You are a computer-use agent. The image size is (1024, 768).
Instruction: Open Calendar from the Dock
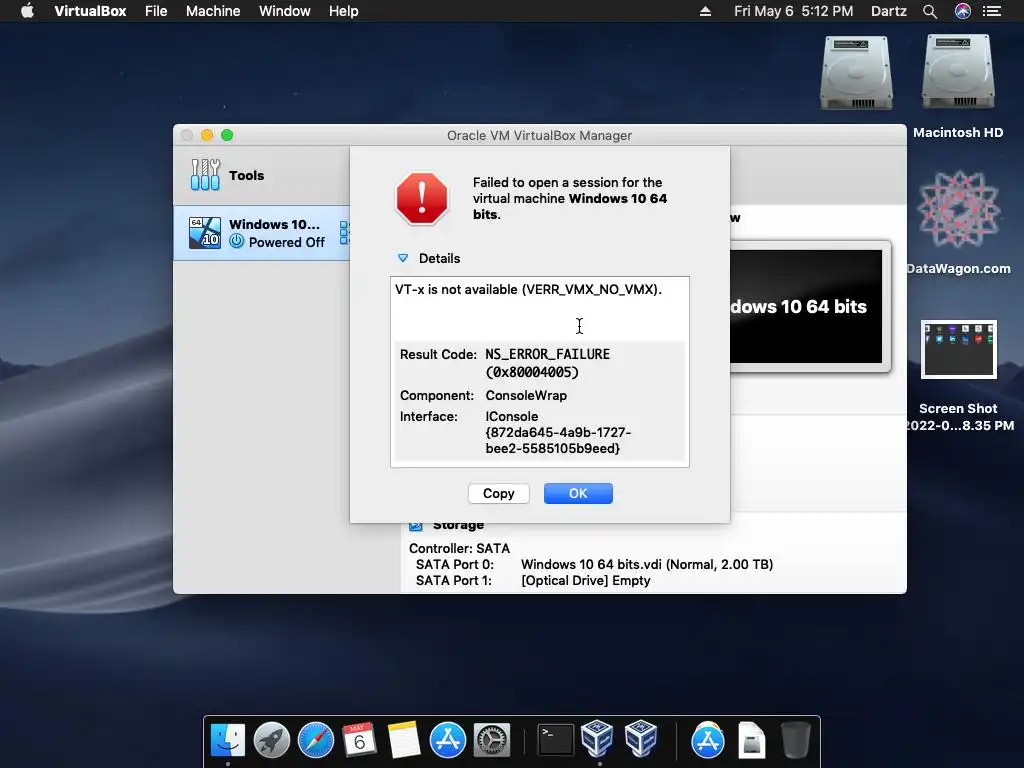[x=359, y=740]
